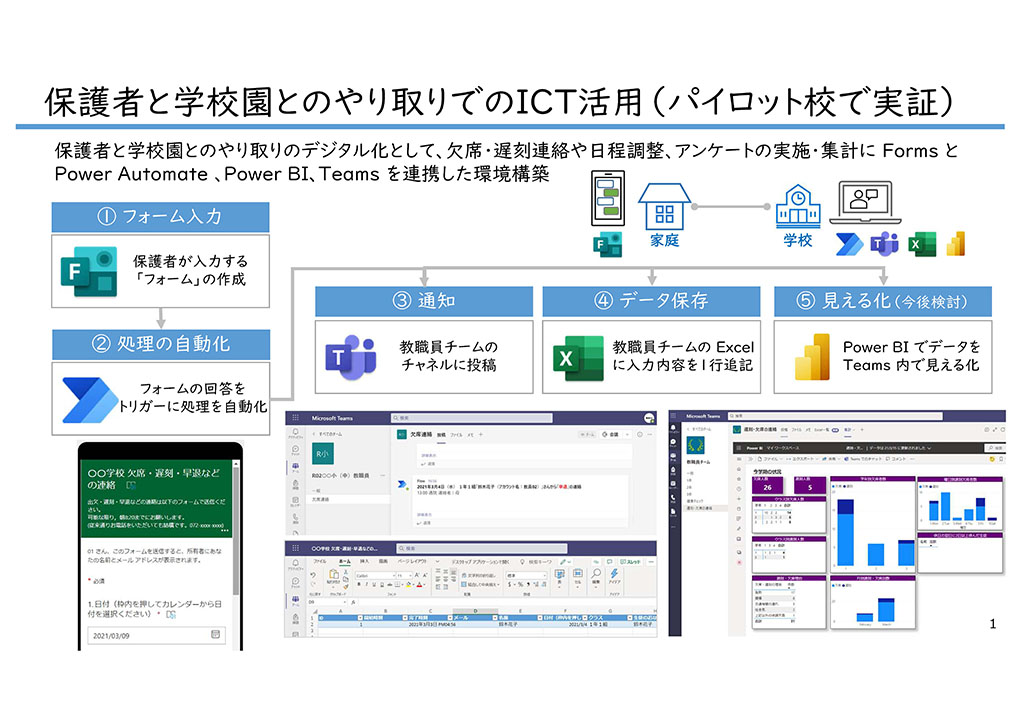Image resolution: width=1024 pixels, height=724 pixels.
Task: Click the large Excel icon under データ保存
Action: (578, 357)
